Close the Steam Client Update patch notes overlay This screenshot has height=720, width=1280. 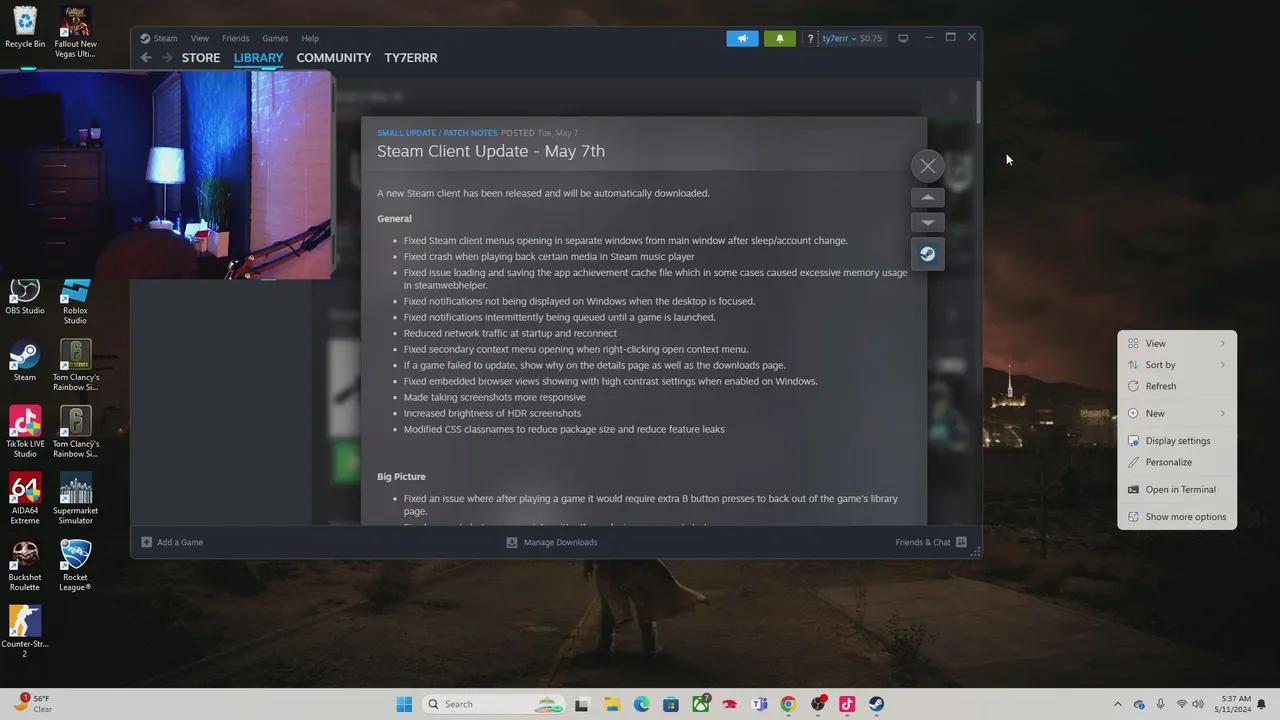[x=928, y=166]
